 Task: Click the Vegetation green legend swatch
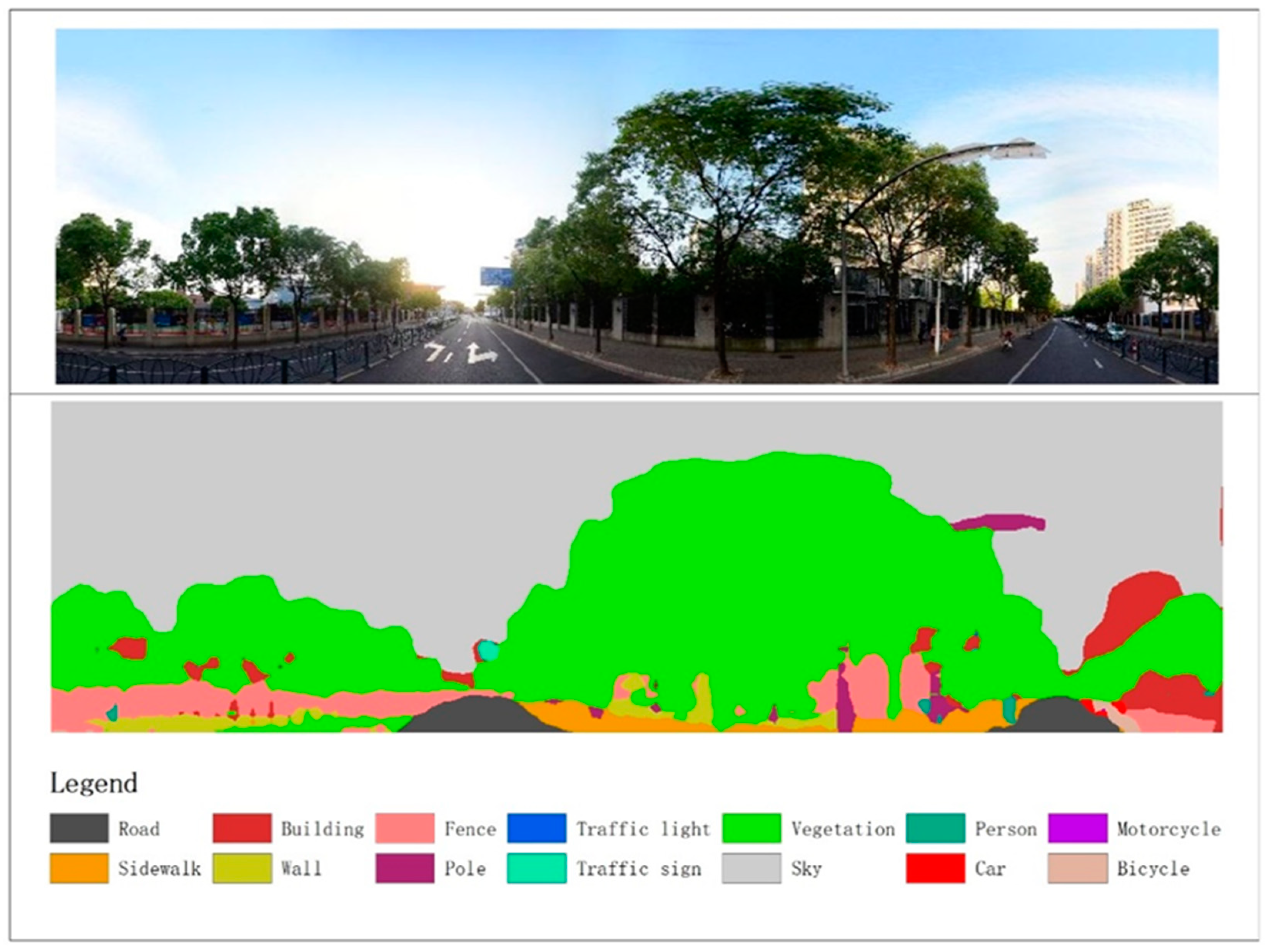click(x=751, y=828)
